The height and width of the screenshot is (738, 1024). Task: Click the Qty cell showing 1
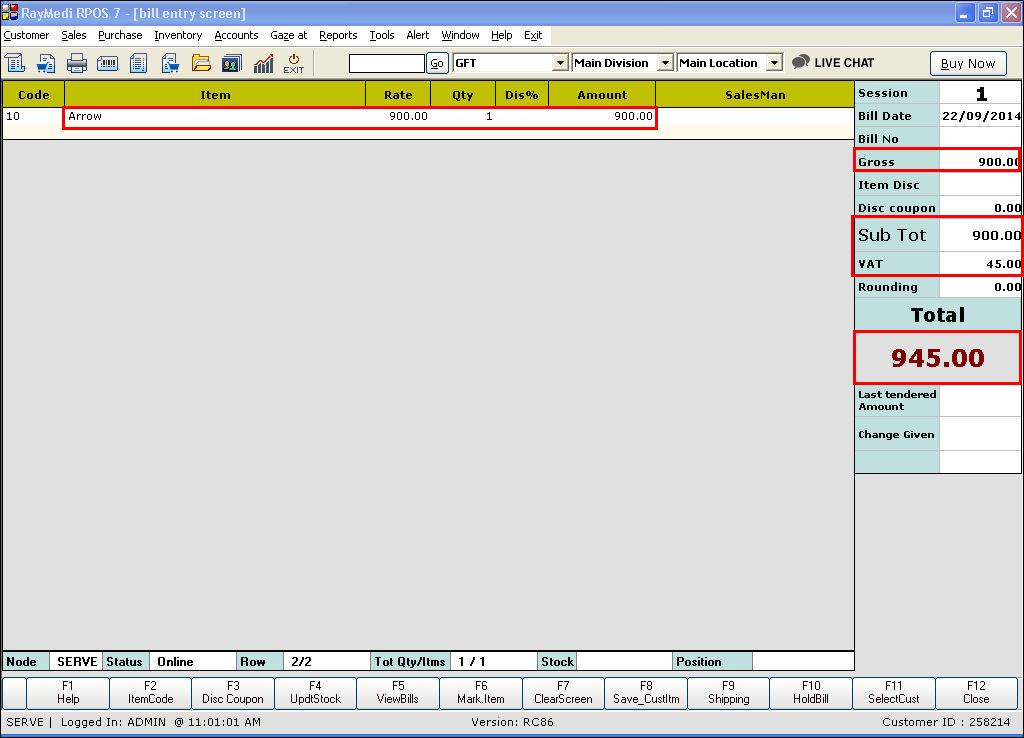[x=463, y=116]
